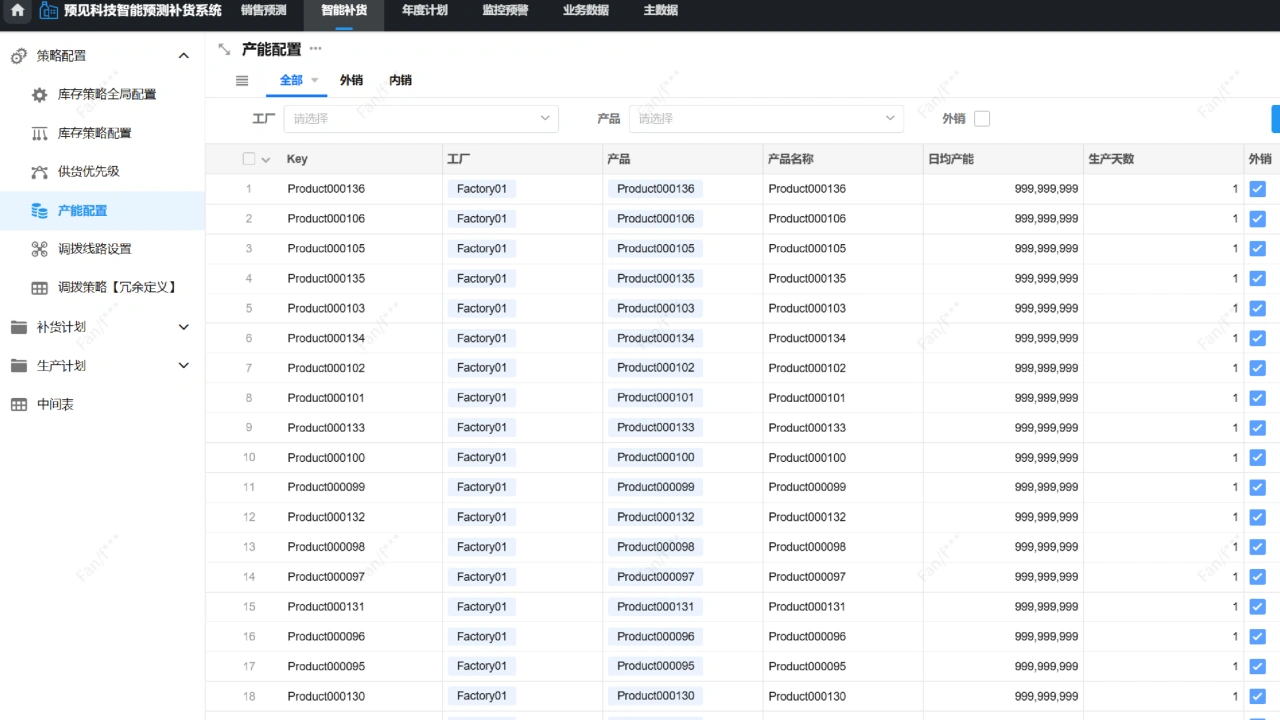Click the 调拨线路设置 sidebar icon
This screenshot has width=1280, height=720.
click(x=40, y=249)
